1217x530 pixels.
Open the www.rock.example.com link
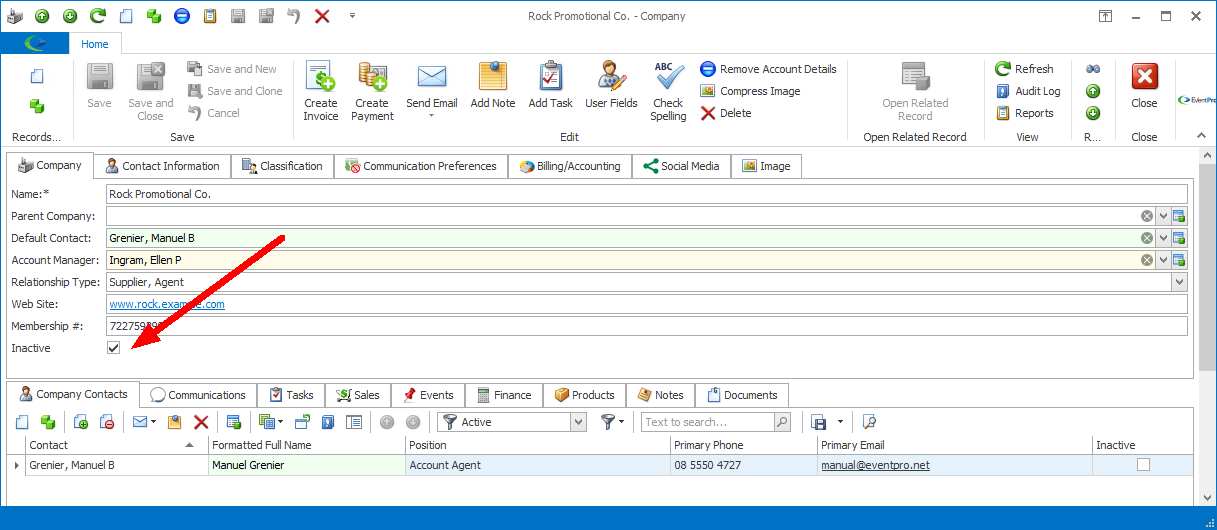point(167,304)
